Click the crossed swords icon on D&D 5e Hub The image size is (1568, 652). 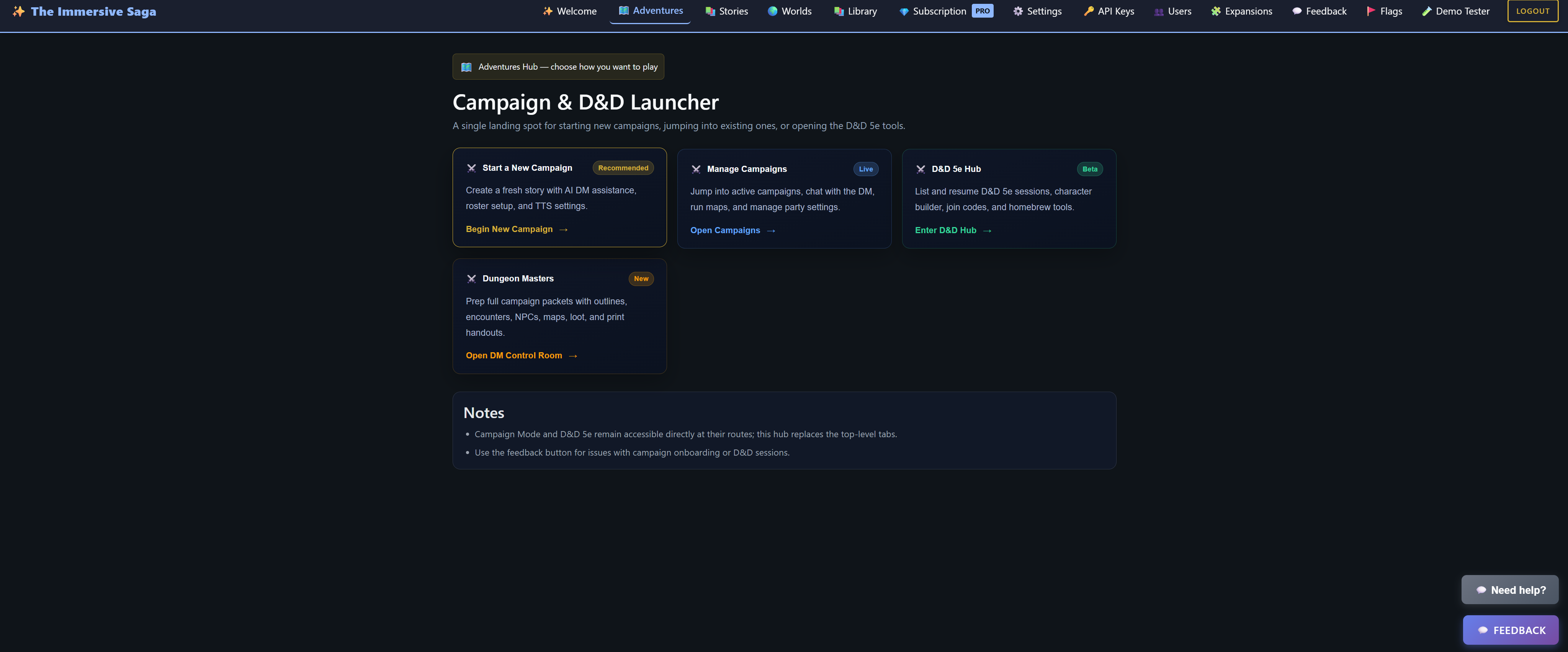(921, 169)
